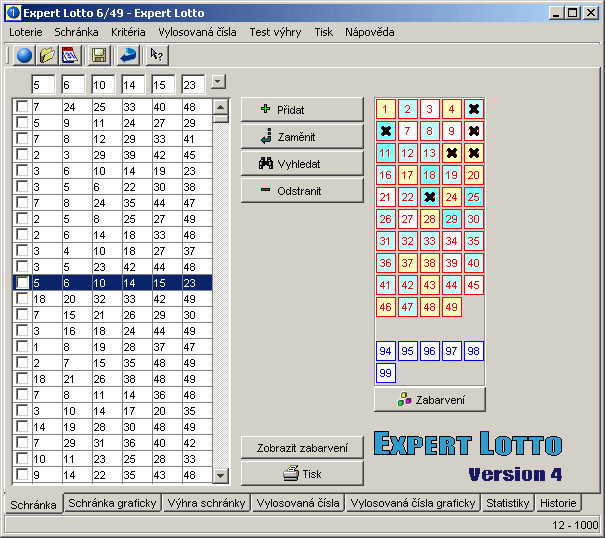Click the blue undo arrow icon
The width and height of the screenshot is (605, 538).
(x=128, y=55)
